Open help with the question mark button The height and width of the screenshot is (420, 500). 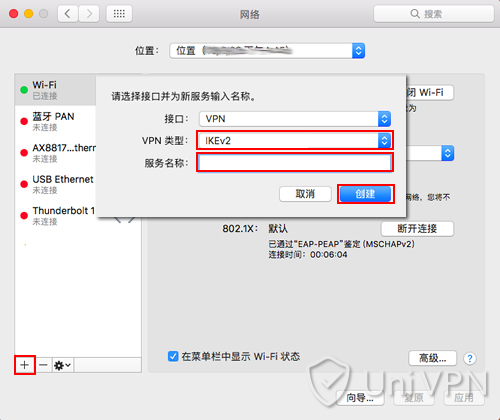470,359
